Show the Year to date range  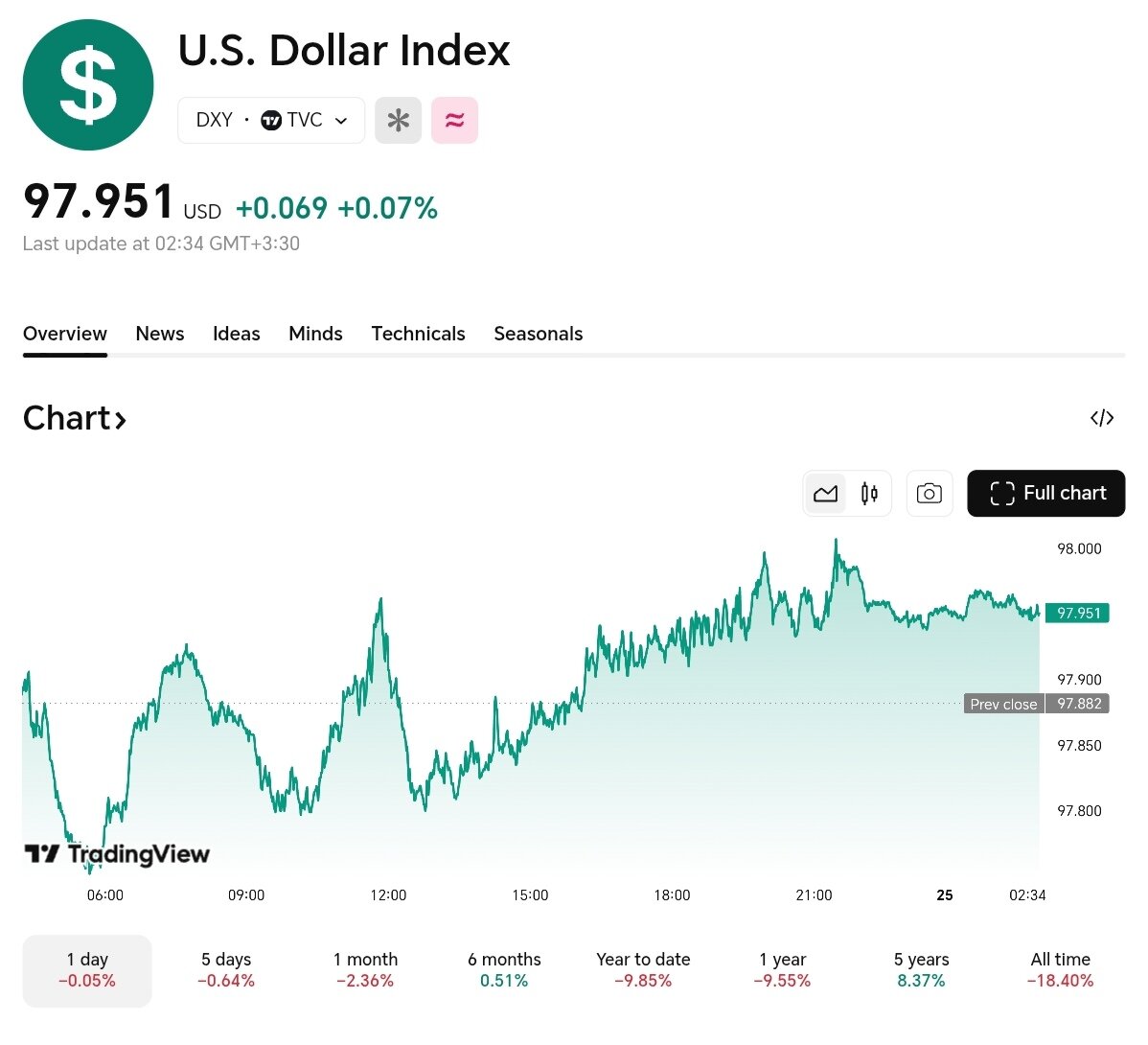643,970
